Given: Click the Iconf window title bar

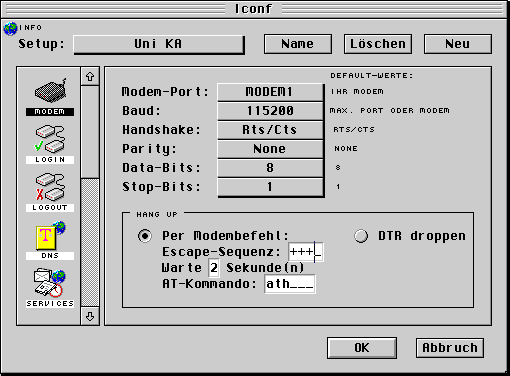Looking at the screenshot, I should 253,9.
